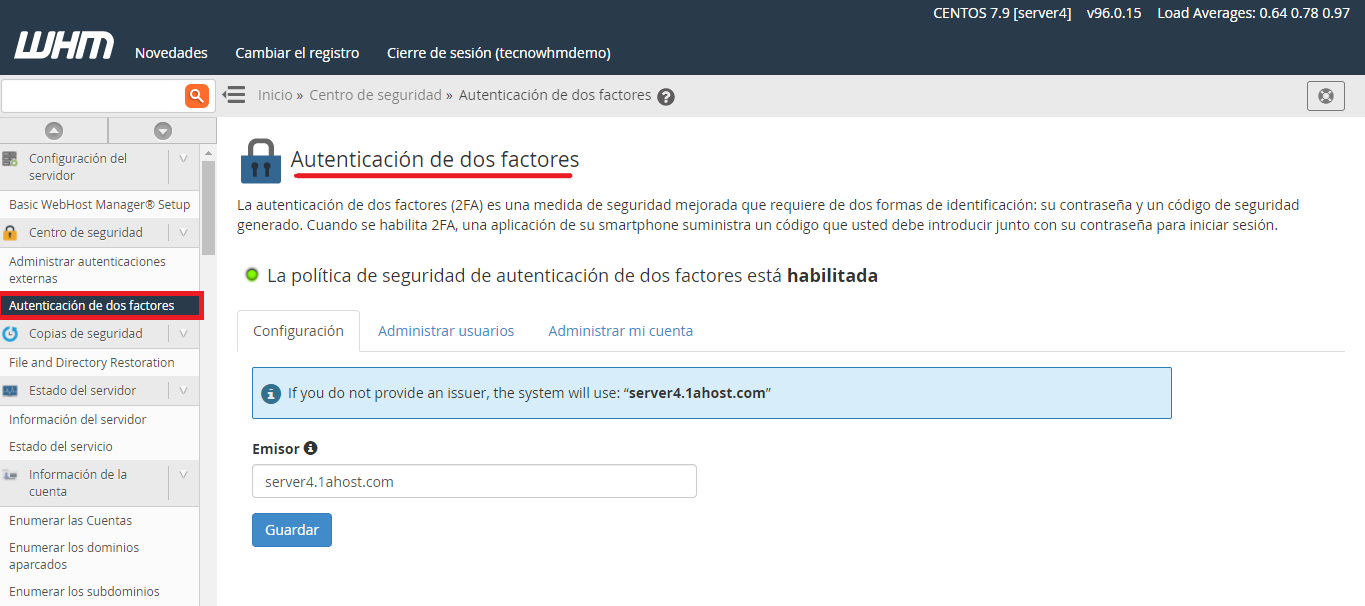Open Novedades in the top bar
Screen dimensions: 1365x606
171,53
